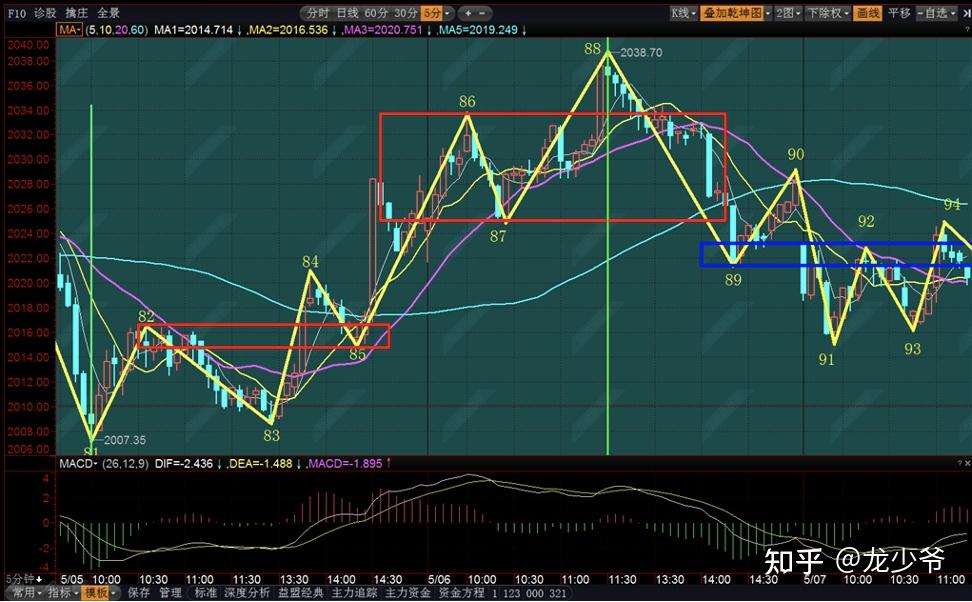This screenshot has height=602, width=972.
Task: Click 保存 to save template
Action: tap(138, 593)
